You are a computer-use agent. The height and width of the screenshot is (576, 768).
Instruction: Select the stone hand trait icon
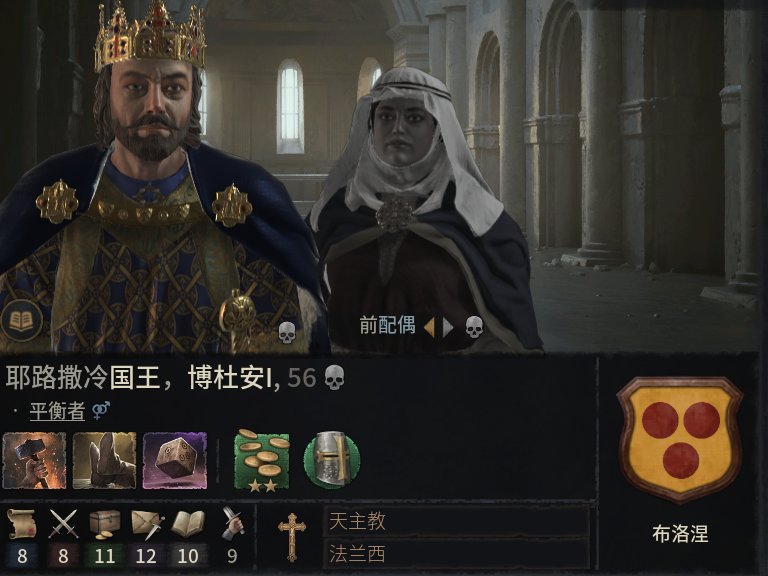[x=104, y=460]
